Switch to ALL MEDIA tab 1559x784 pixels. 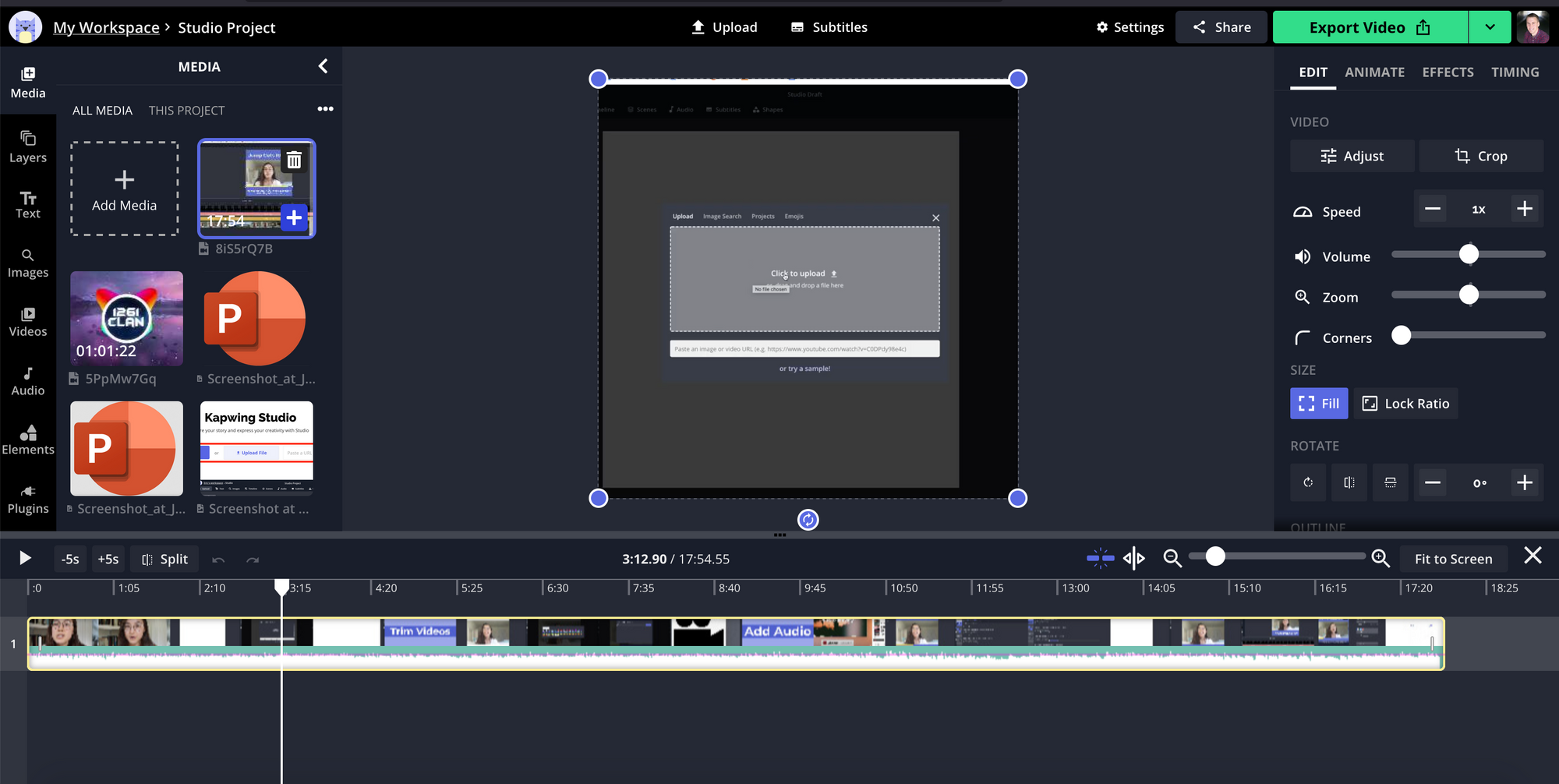[102, 111]
